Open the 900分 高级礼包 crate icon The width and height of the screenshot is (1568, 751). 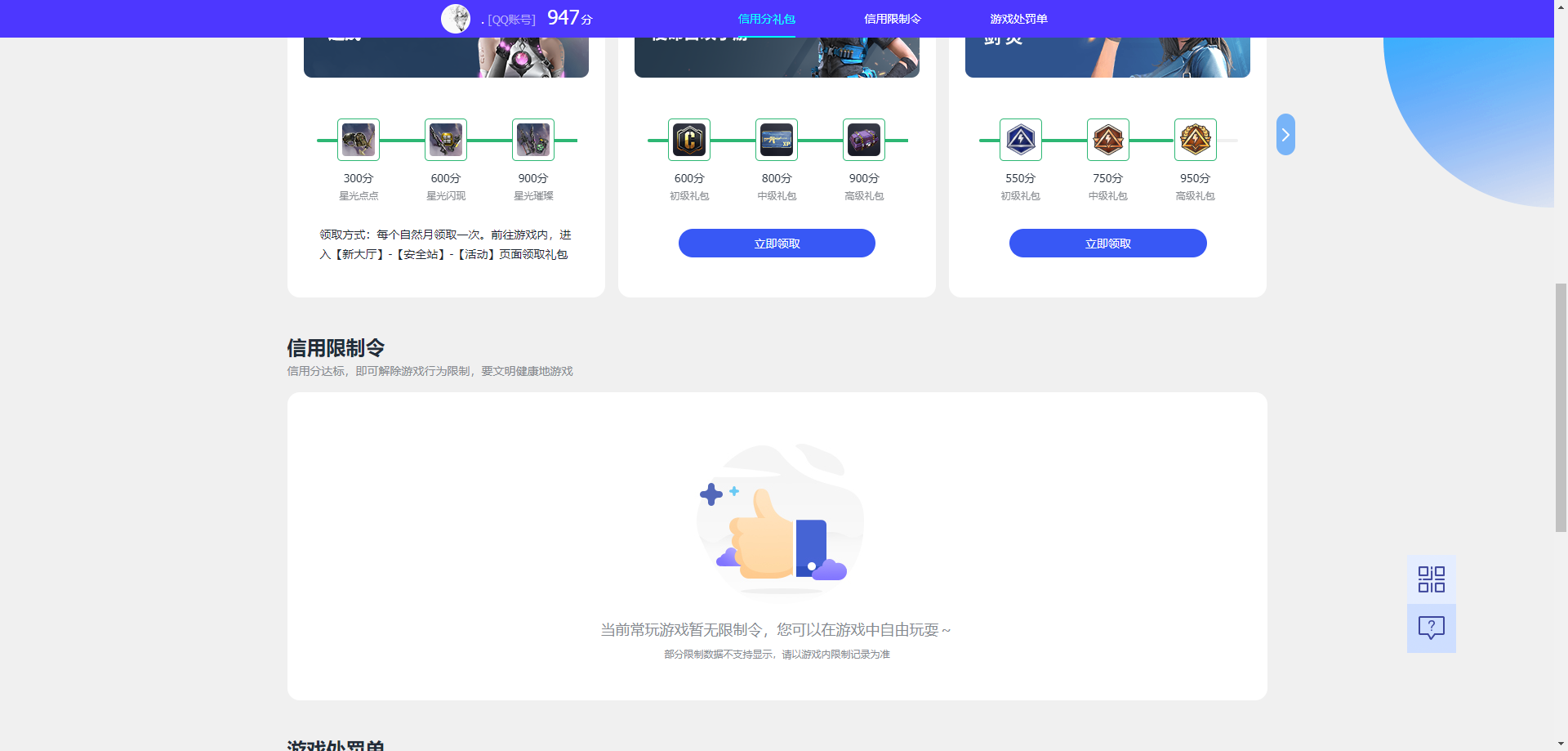point(863,139)
